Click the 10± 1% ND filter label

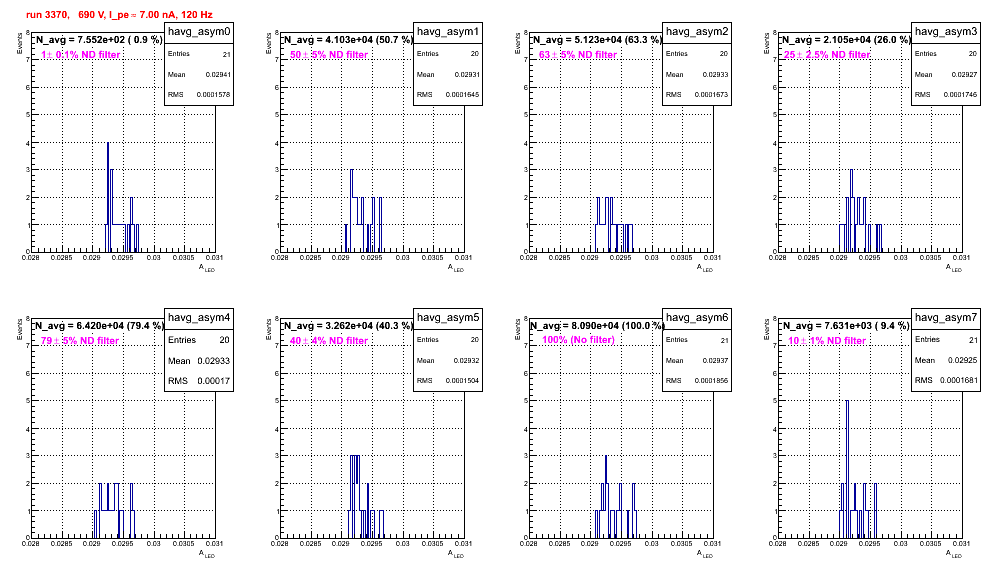(x=827, y=341)
